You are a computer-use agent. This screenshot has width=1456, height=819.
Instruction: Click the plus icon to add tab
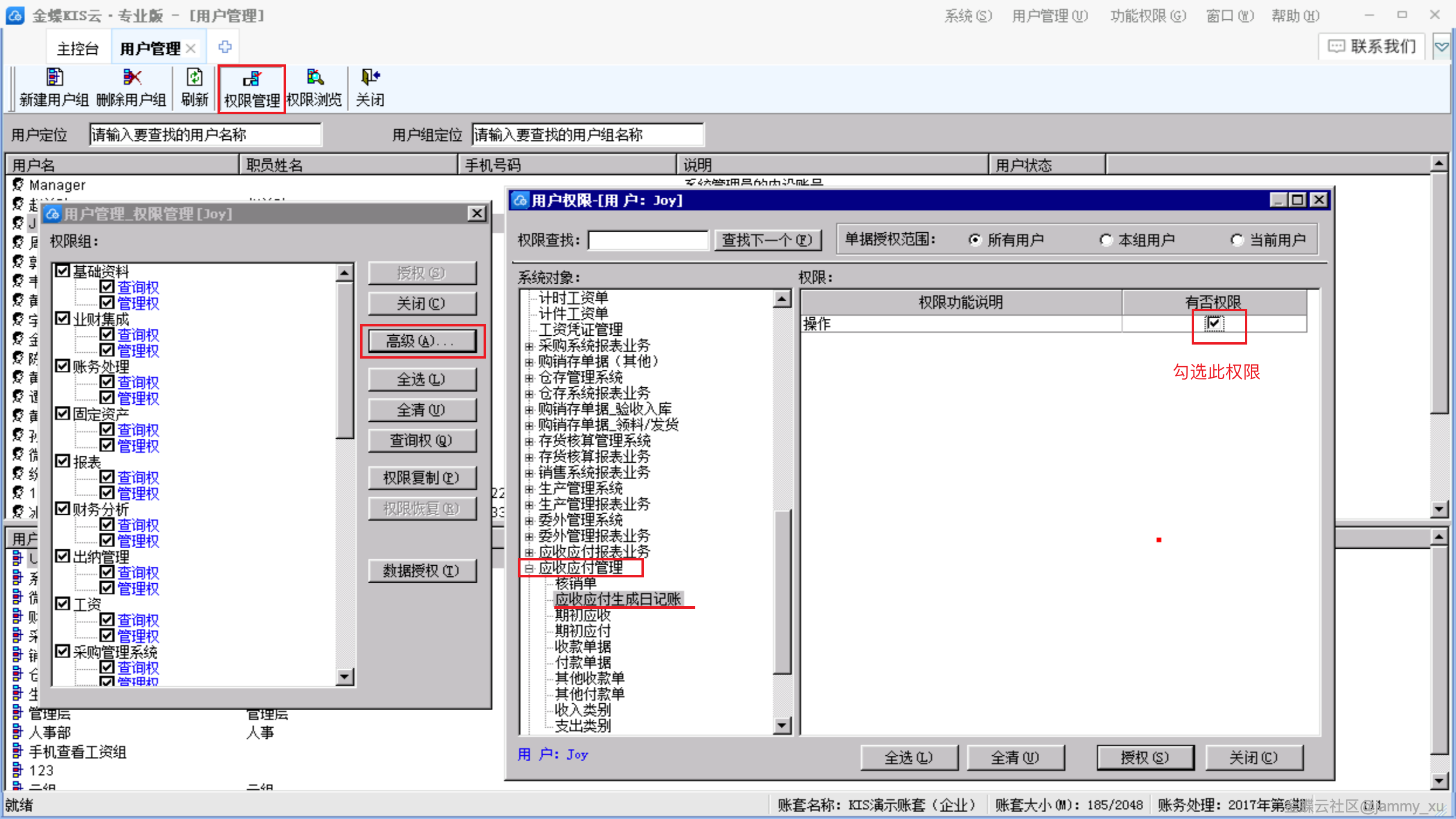(225, 47)
